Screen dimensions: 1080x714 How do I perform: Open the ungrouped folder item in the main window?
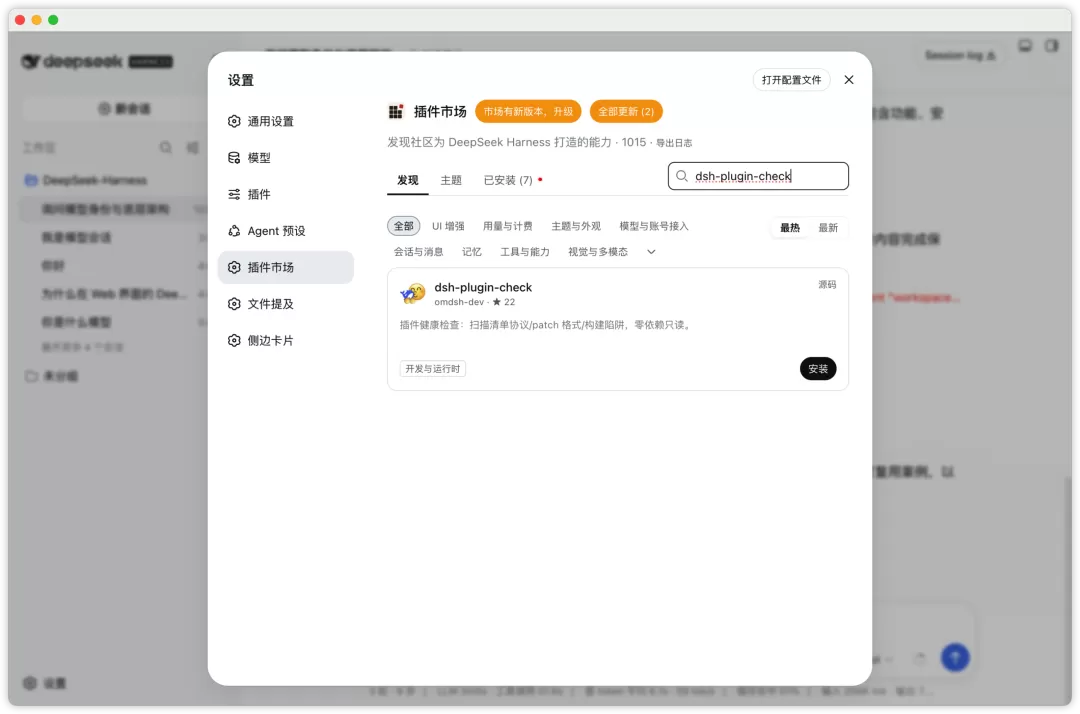tap(52, 377)
